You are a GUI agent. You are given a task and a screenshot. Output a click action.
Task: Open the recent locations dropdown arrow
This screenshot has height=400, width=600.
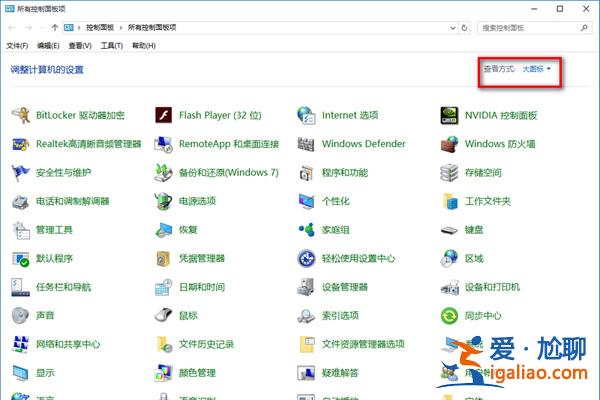41,28
